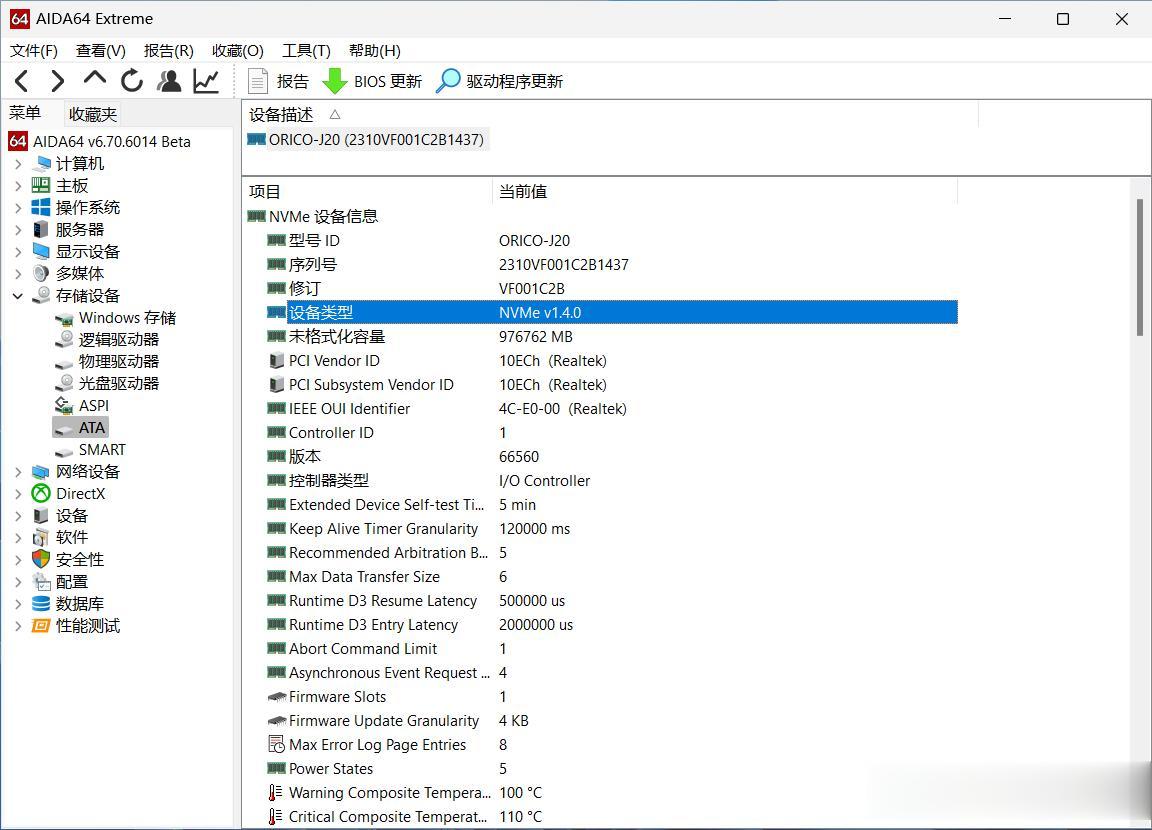This screenshot has width=1152, height=830.
Task: Click the 网络设备 network icon
Action: coord(41,472)
